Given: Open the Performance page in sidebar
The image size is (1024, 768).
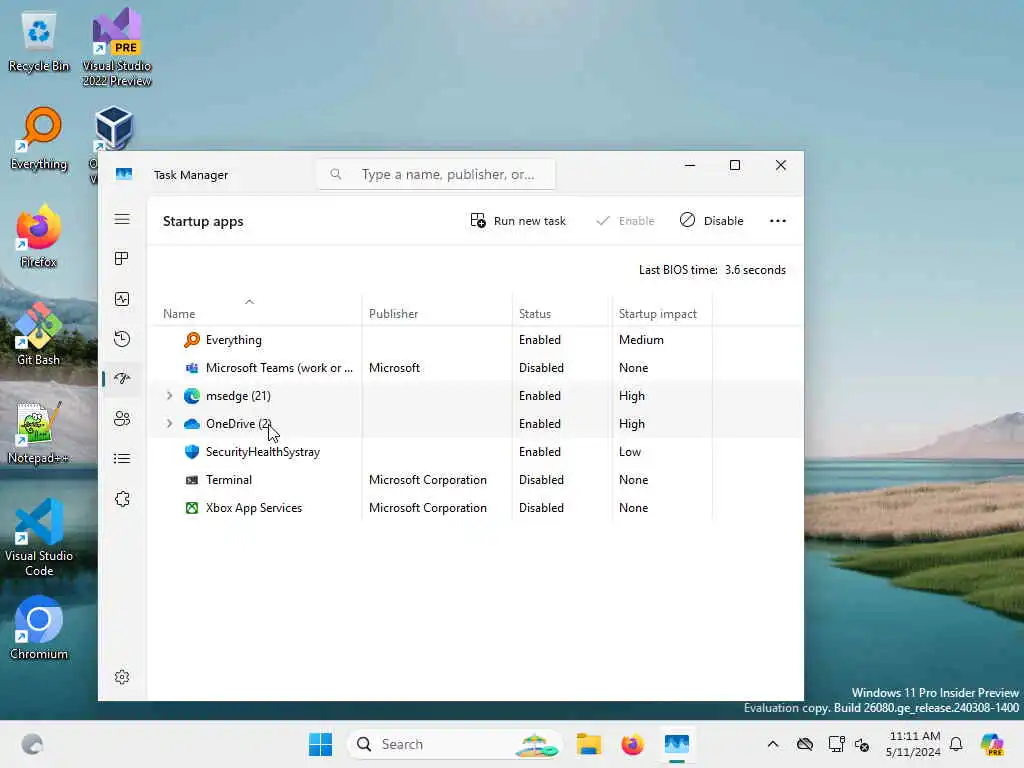Looking at the screenshot, I should [122, 299].
